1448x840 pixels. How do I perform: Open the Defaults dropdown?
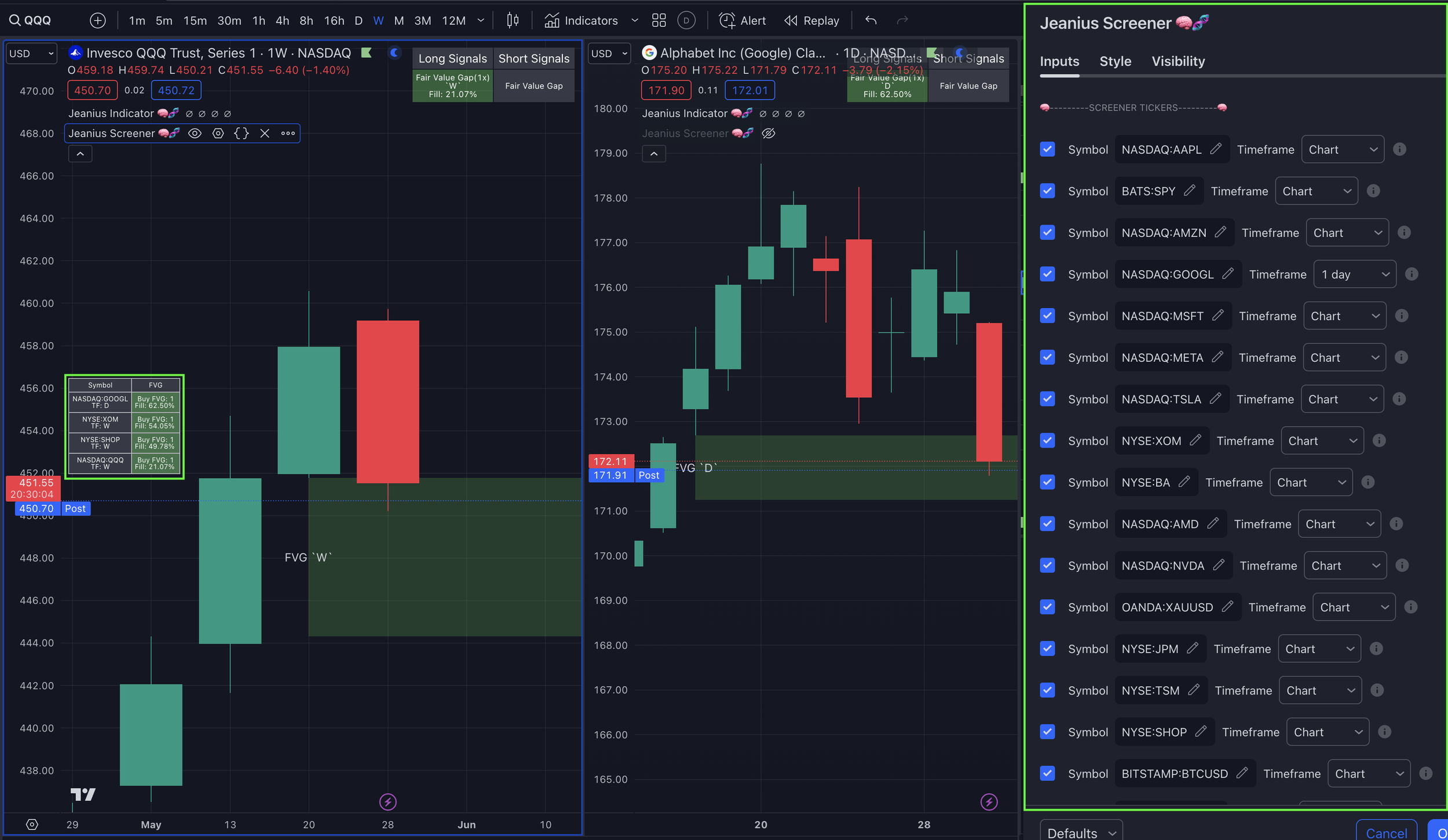click(1081, 831)
